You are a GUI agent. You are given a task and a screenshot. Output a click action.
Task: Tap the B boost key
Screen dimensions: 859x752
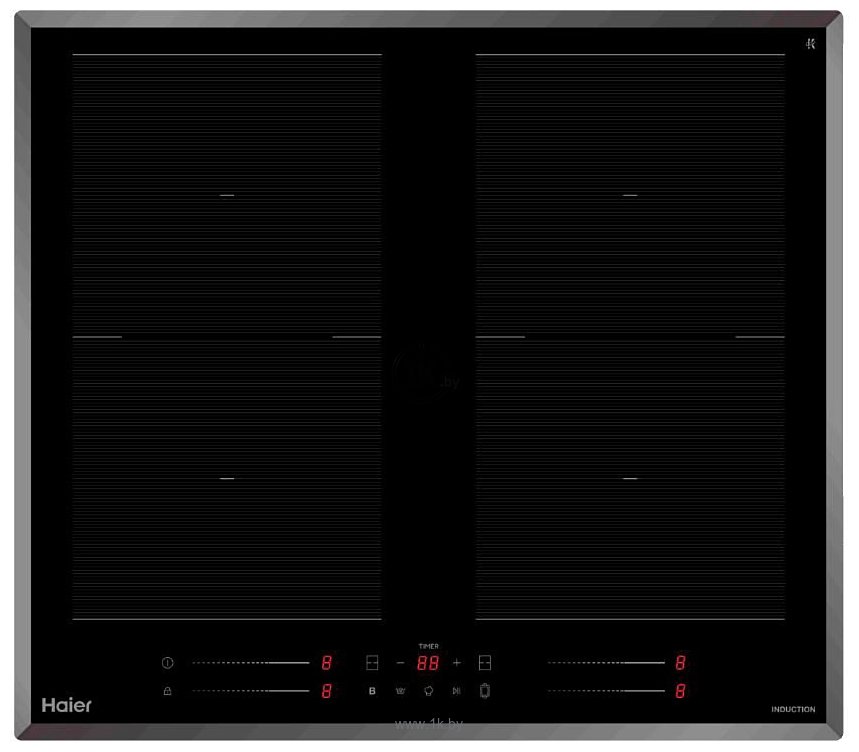click(372, 691)
